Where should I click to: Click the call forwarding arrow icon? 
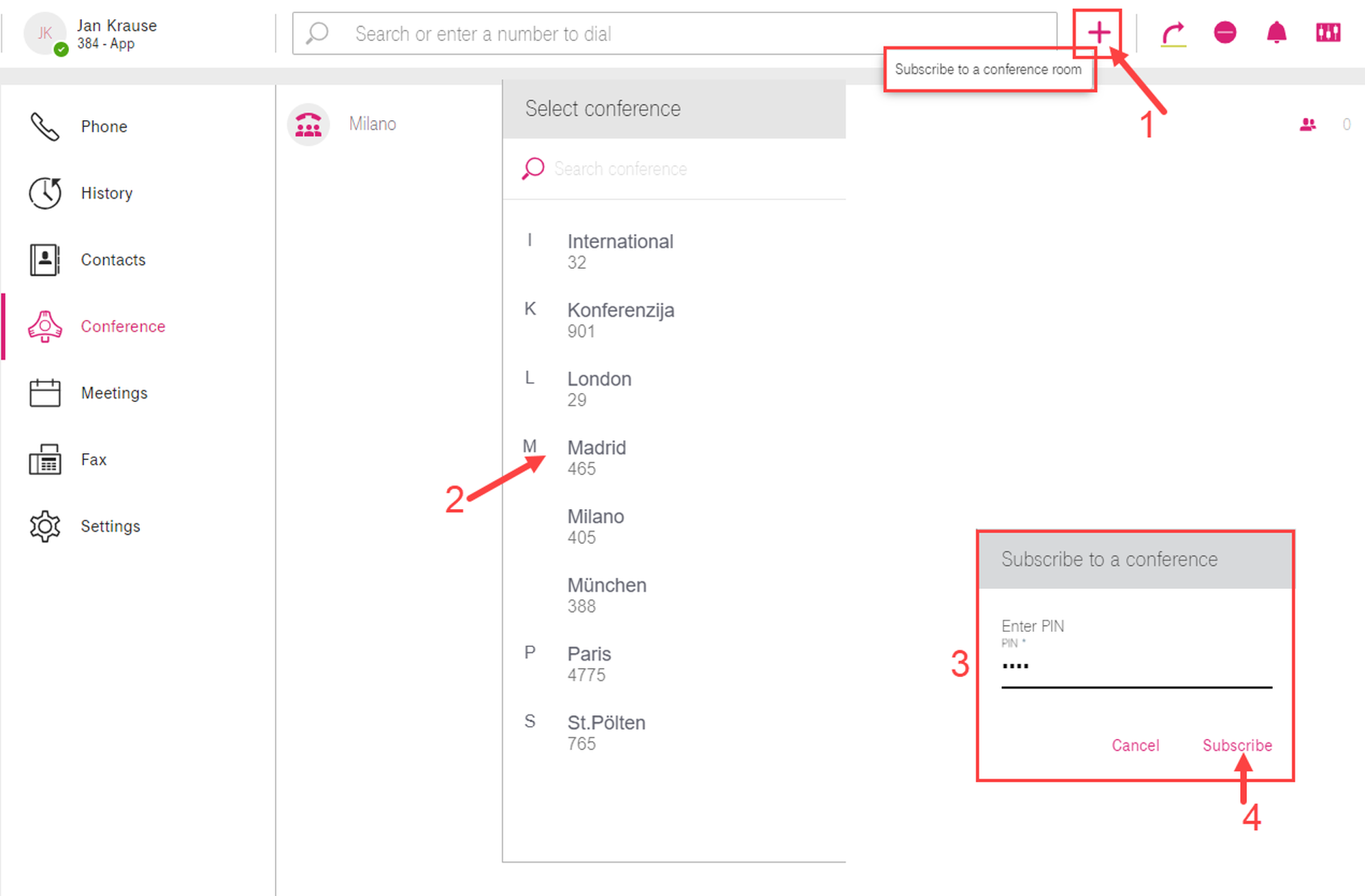click(x=1173, y=33)
